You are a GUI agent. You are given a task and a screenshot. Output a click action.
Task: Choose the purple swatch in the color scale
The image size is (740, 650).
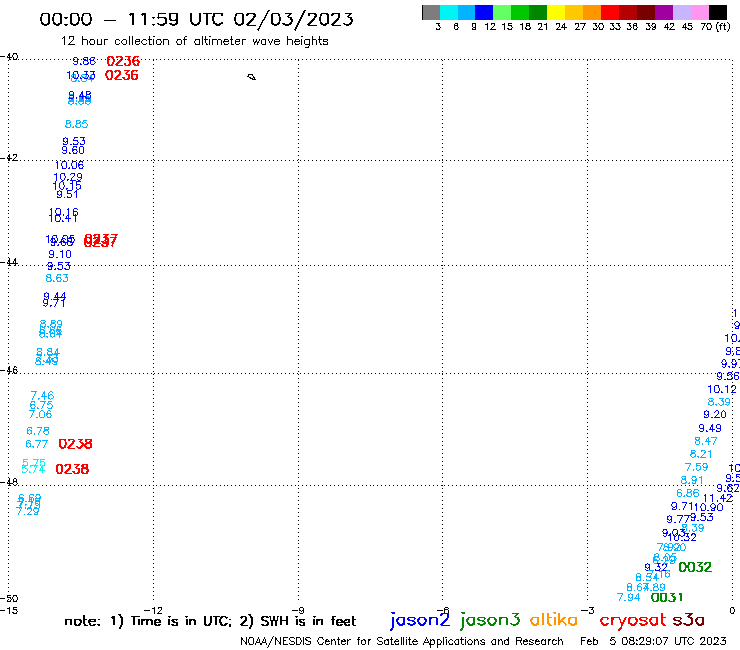click(664, 12)
